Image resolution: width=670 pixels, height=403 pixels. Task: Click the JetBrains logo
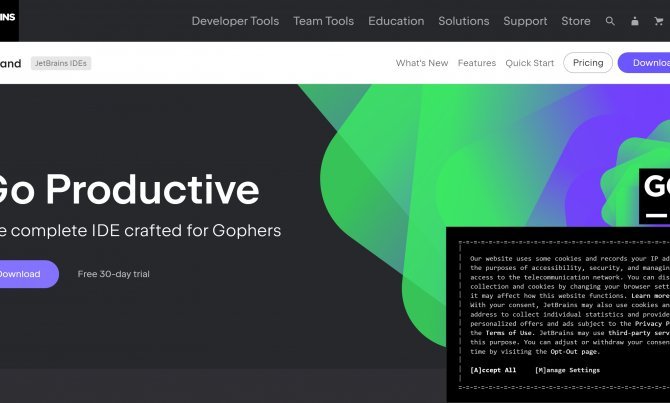click(x=9, y=20)
